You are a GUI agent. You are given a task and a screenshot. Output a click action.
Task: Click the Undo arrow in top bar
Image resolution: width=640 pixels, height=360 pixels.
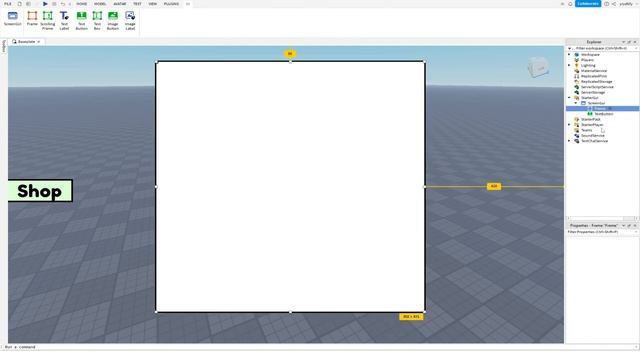pyautogui.click(x=63, y=4)
